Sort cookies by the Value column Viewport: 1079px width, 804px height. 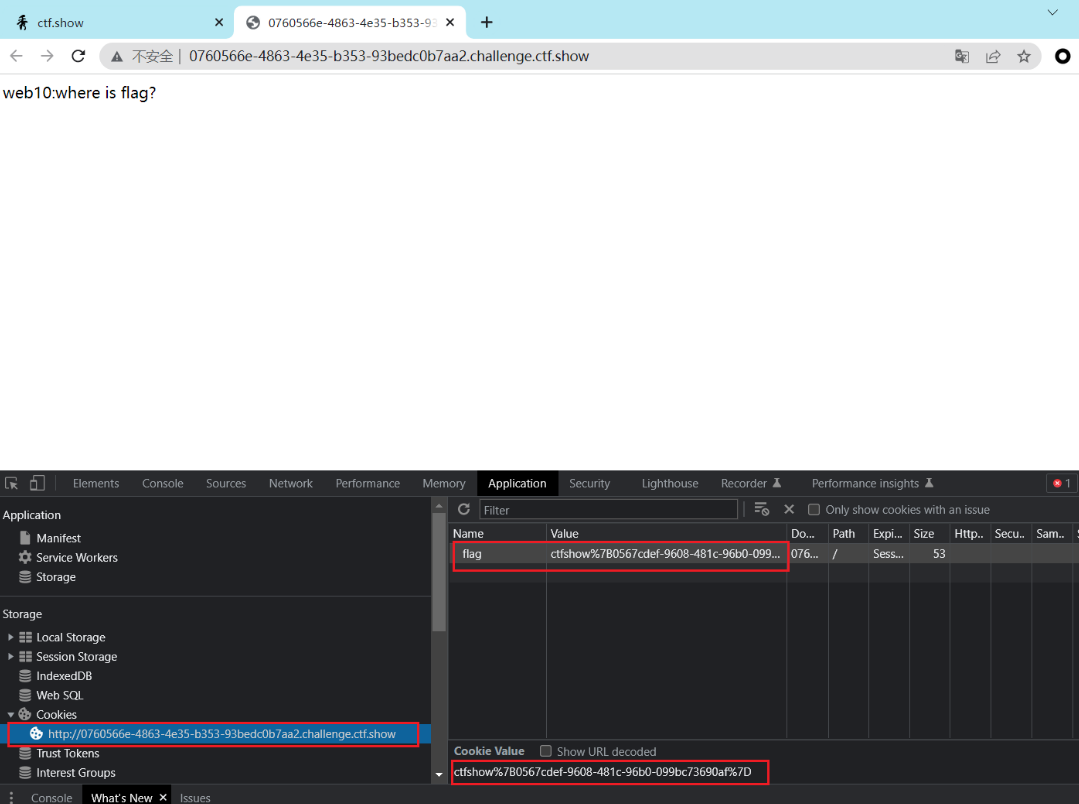pyautogui.click(x=666, y=533)
